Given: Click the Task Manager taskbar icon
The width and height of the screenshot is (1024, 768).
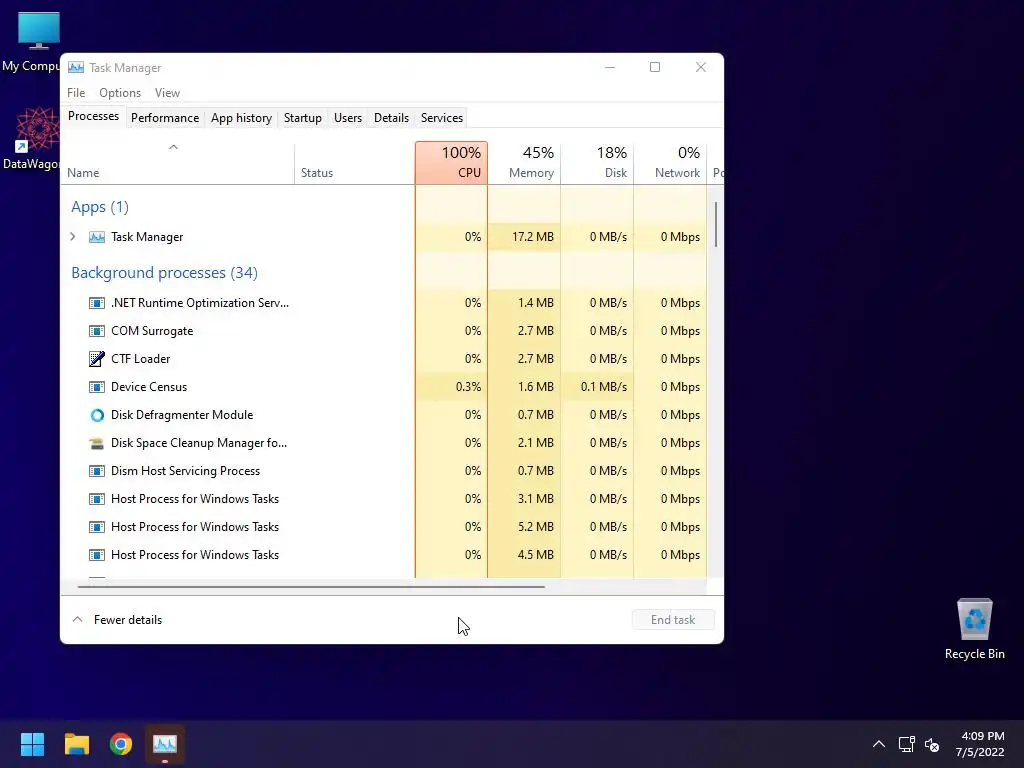Looking at the screenshot, I should click(165, 744).
